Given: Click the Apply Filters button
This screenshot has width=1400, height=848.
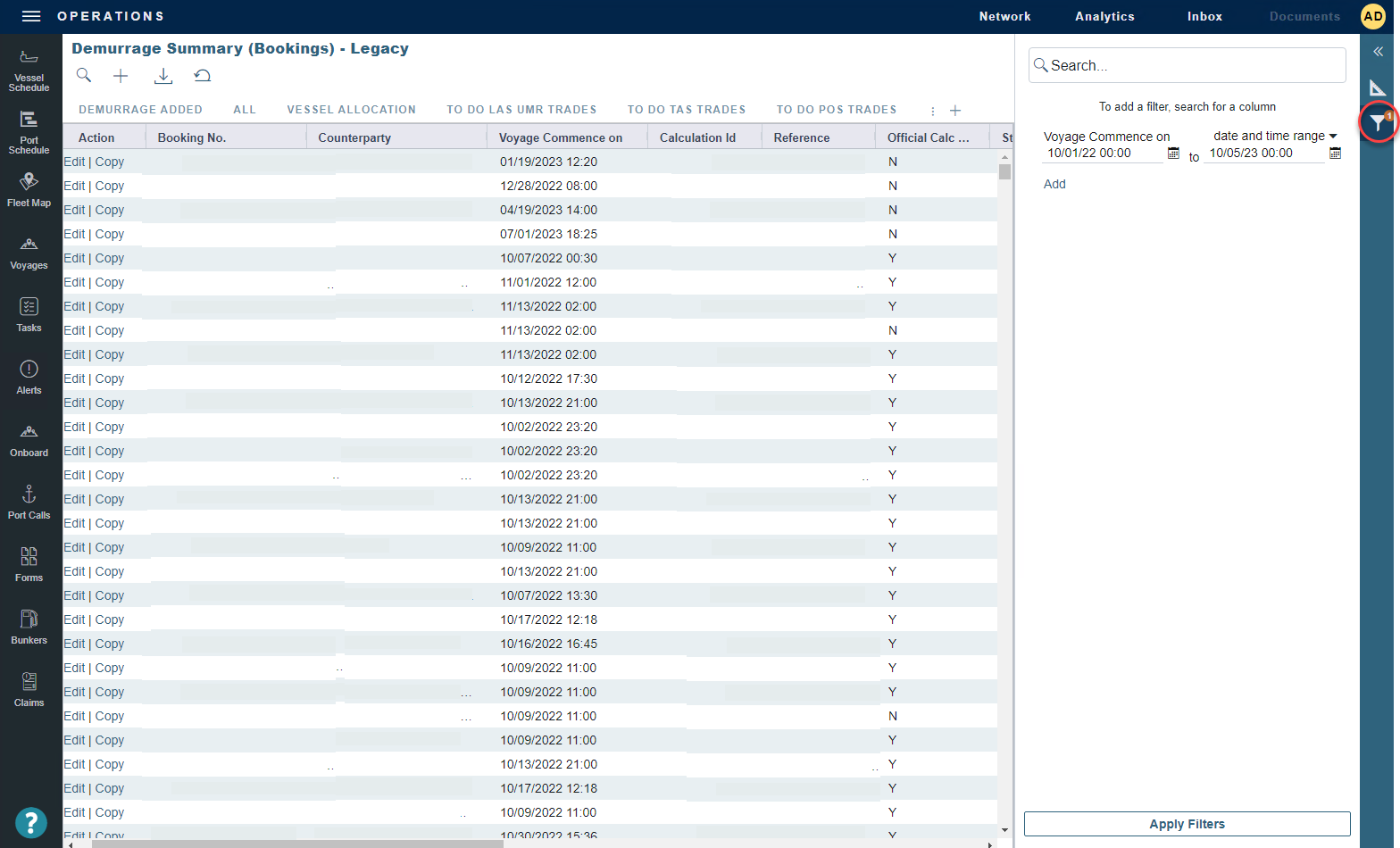Looking at the screenshot, I should [x=1187, y=824].
